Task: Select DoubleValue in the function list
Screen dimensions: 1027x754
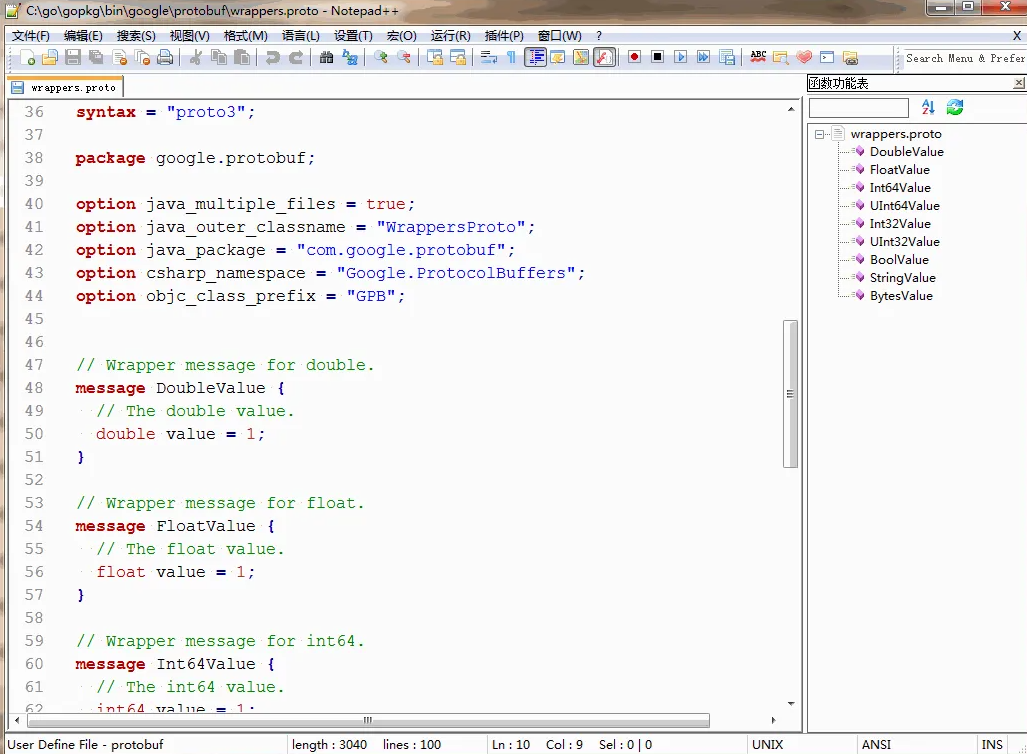Action: 906,152
